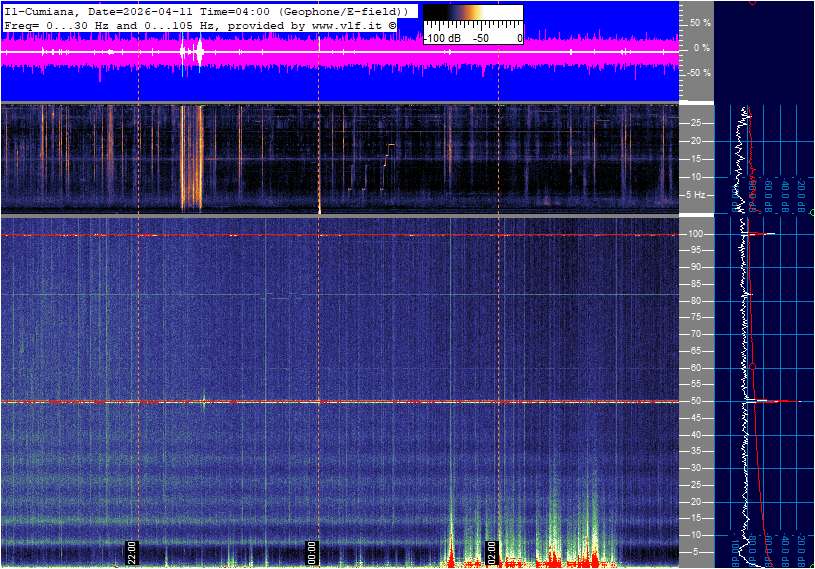
Task: Click the '15' tick on the lower E-field axis
Action: tap(695, 518)
